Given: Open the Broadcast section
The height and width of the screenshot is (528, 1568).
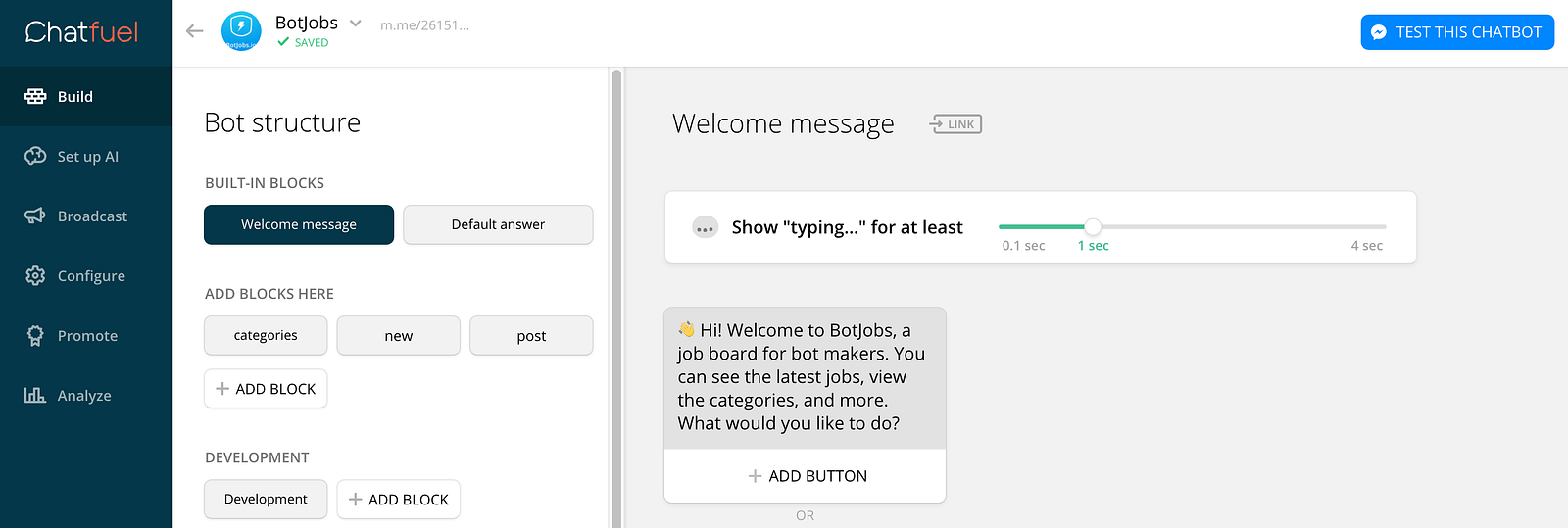Looking at the screenshot, I should coord(91,216).
